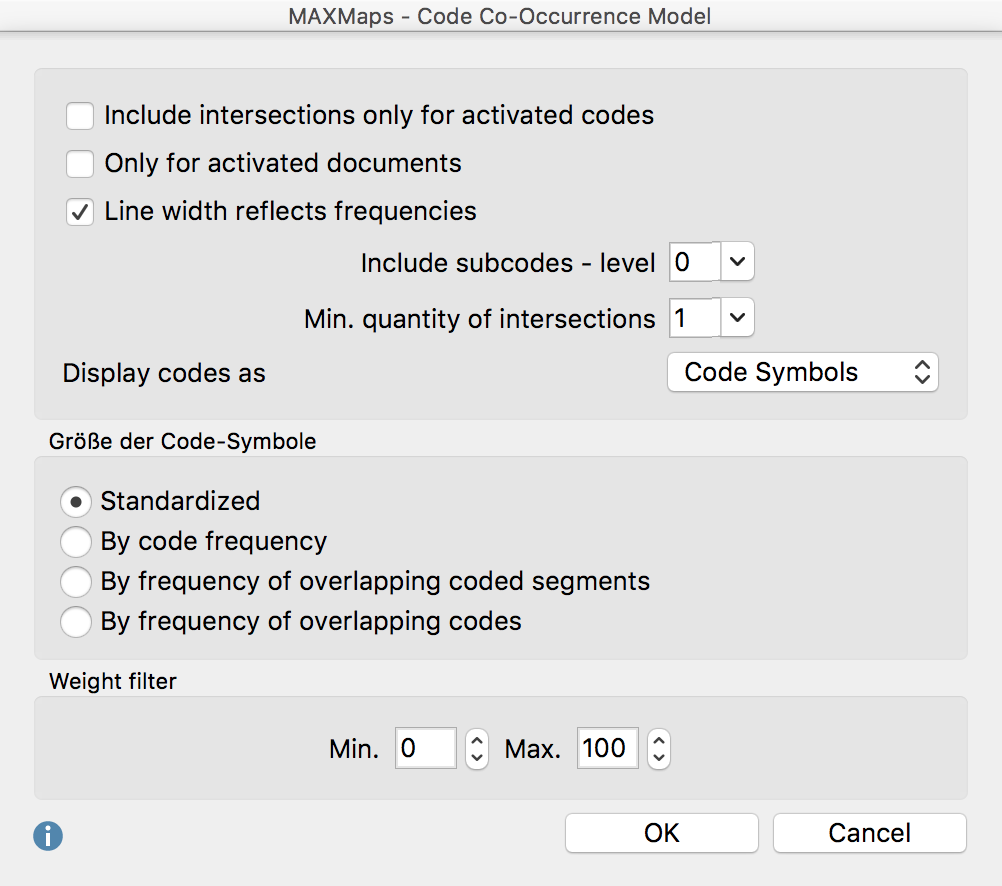Confirm settings with OK button

point(661,832)
